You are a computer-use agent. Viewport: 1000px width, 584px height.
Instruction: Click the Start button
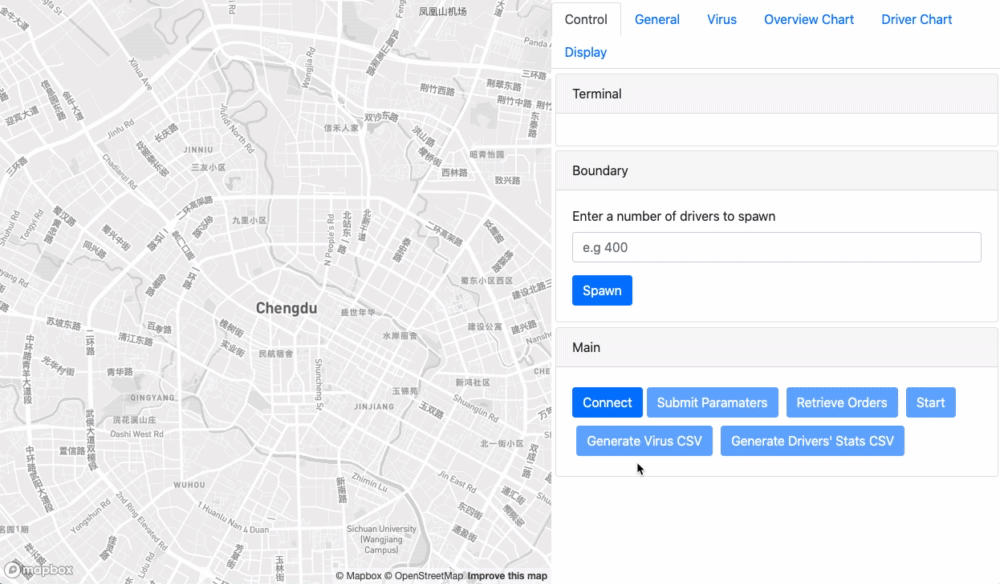pos(930,402)
